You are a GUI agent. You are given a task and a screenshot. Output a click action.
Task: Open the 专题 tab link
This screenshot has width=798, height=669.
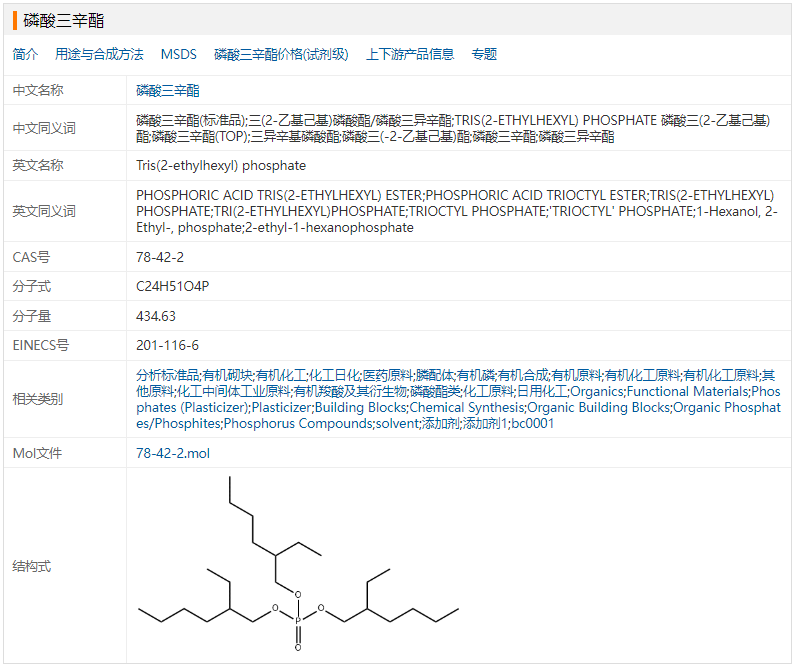click(484, 54)
